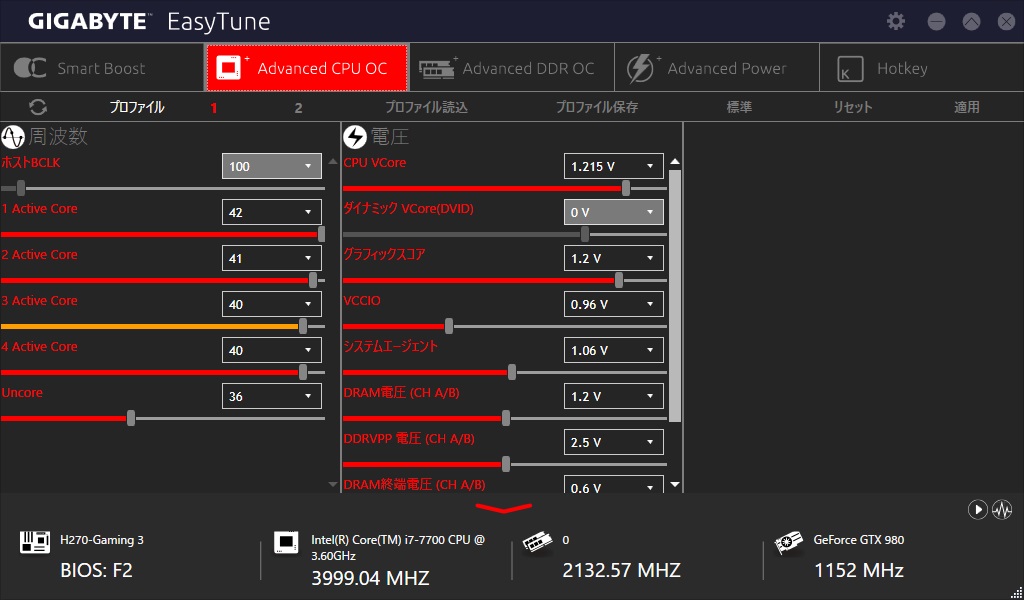Image resolution: width=1024 pixels, height=600 pixels.
Task: Open the Uncore ratio dropdown
Action: (x=272, y=396)
